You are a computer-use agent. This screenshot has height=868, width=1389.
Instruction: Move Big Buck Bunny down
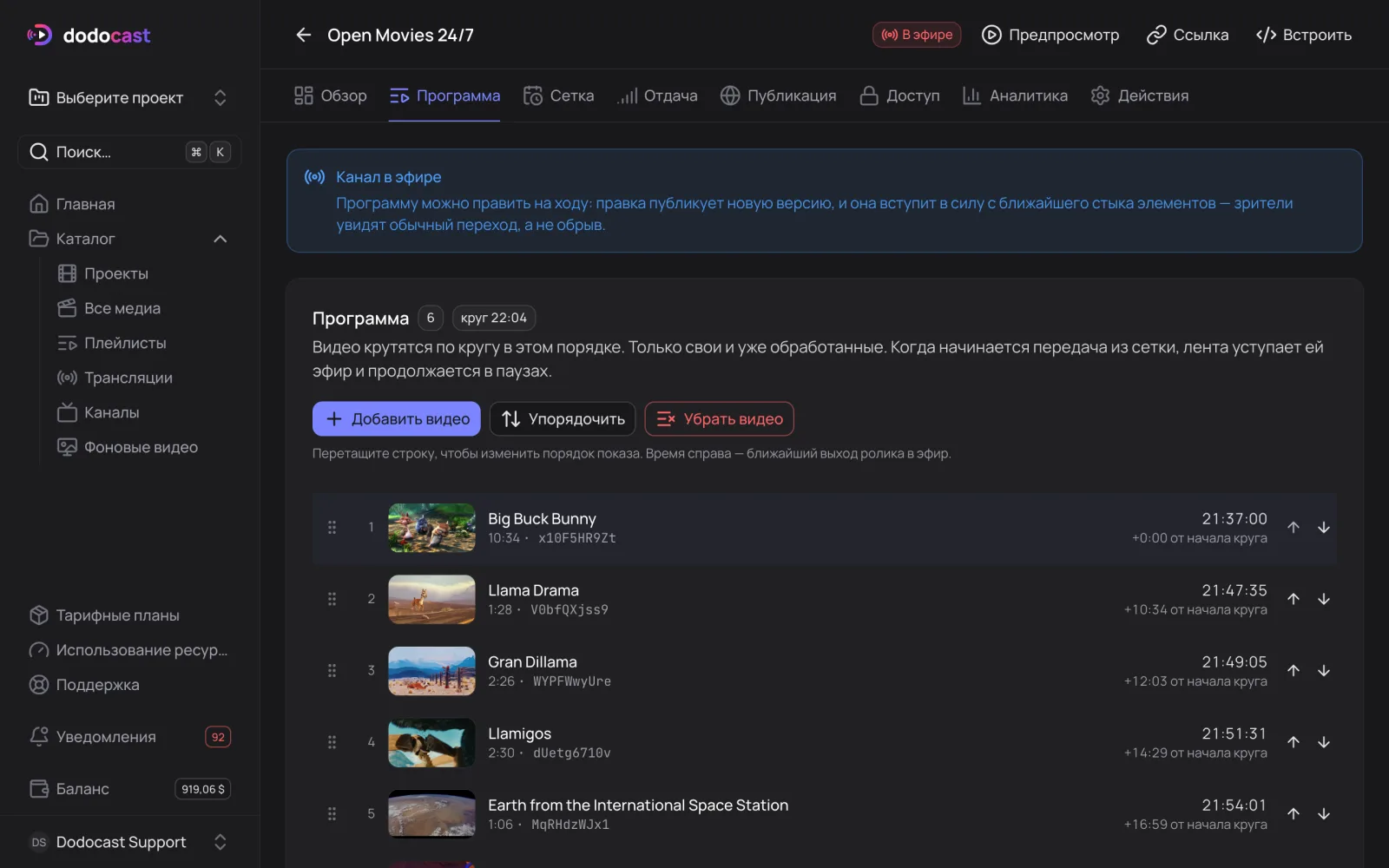click(x=1324, y=528)
